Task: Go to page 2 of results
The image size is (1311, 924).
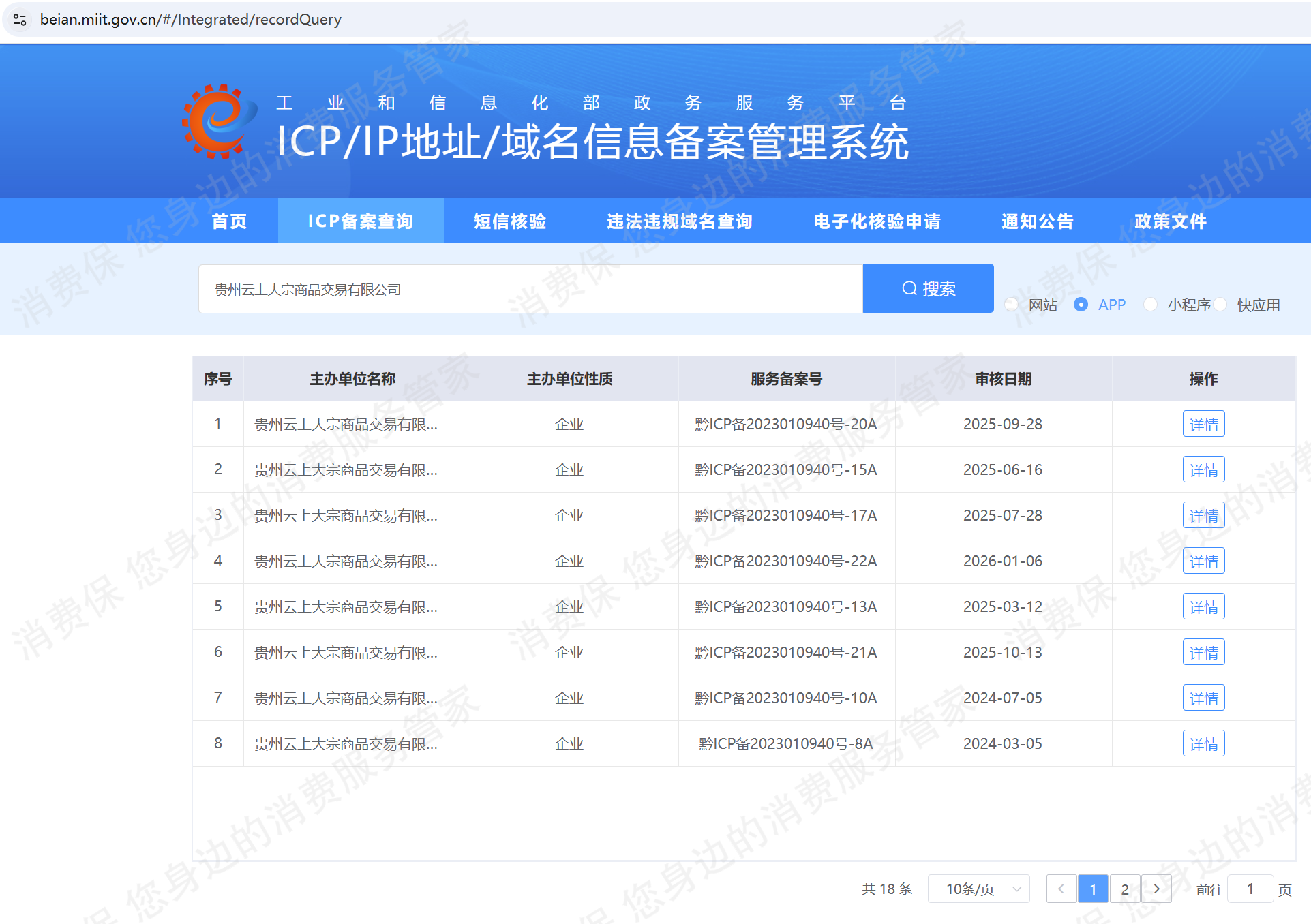Action: click(1124, 889)
